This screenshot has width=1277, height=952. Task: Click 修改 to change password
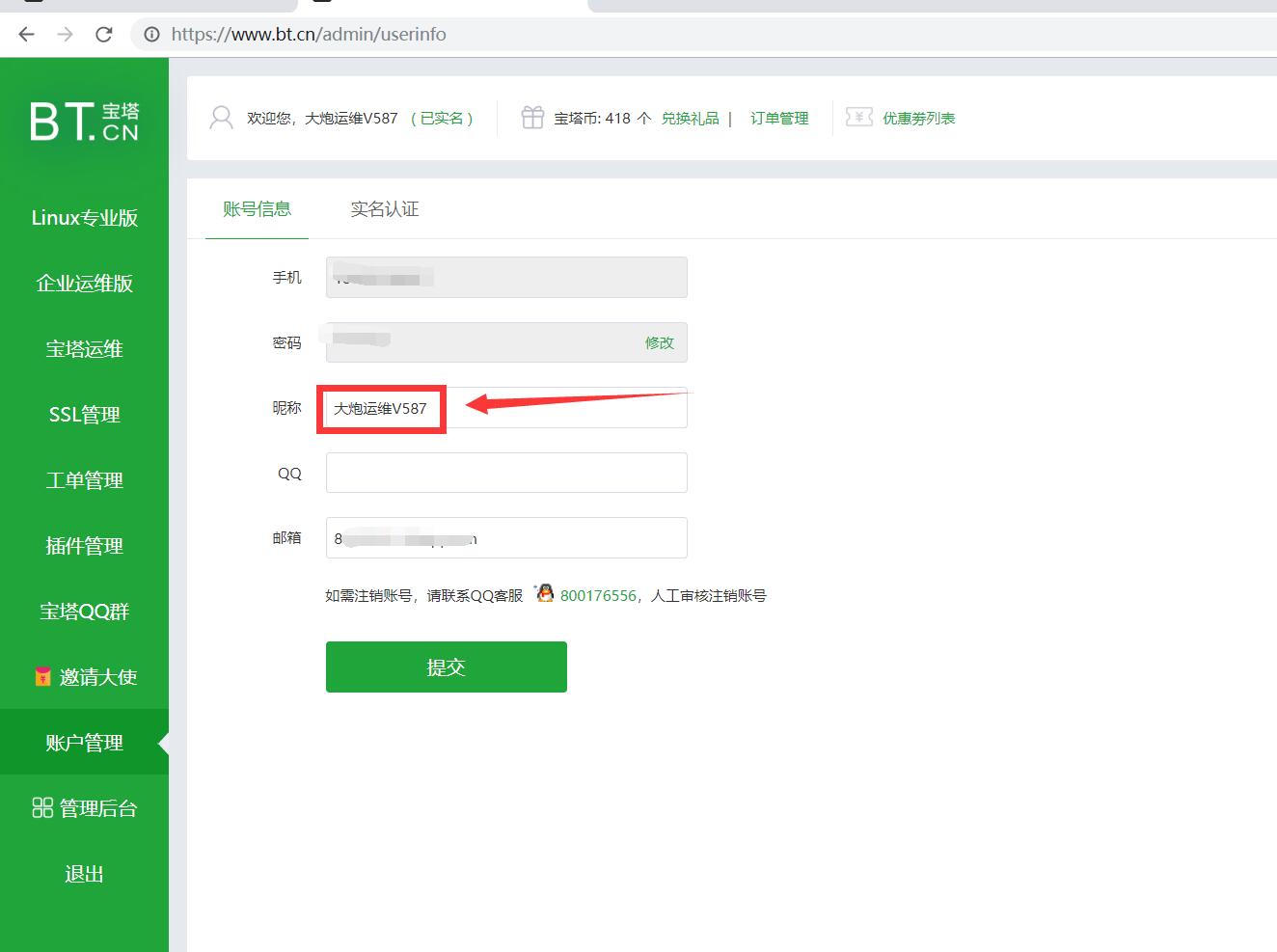point(660,342)
